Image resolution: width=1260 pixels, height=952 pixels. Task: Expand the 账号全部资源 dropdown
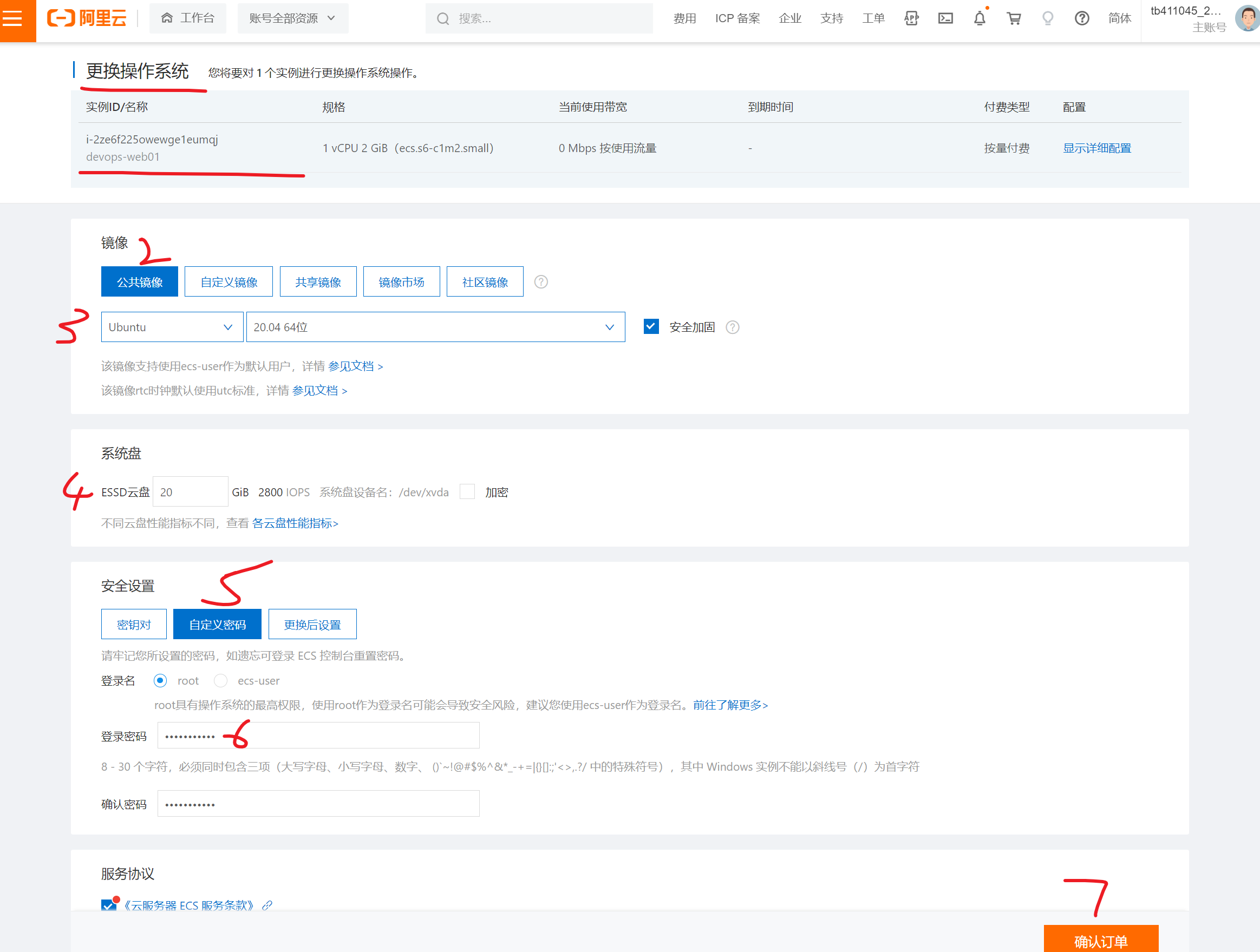tap(292, 18)
